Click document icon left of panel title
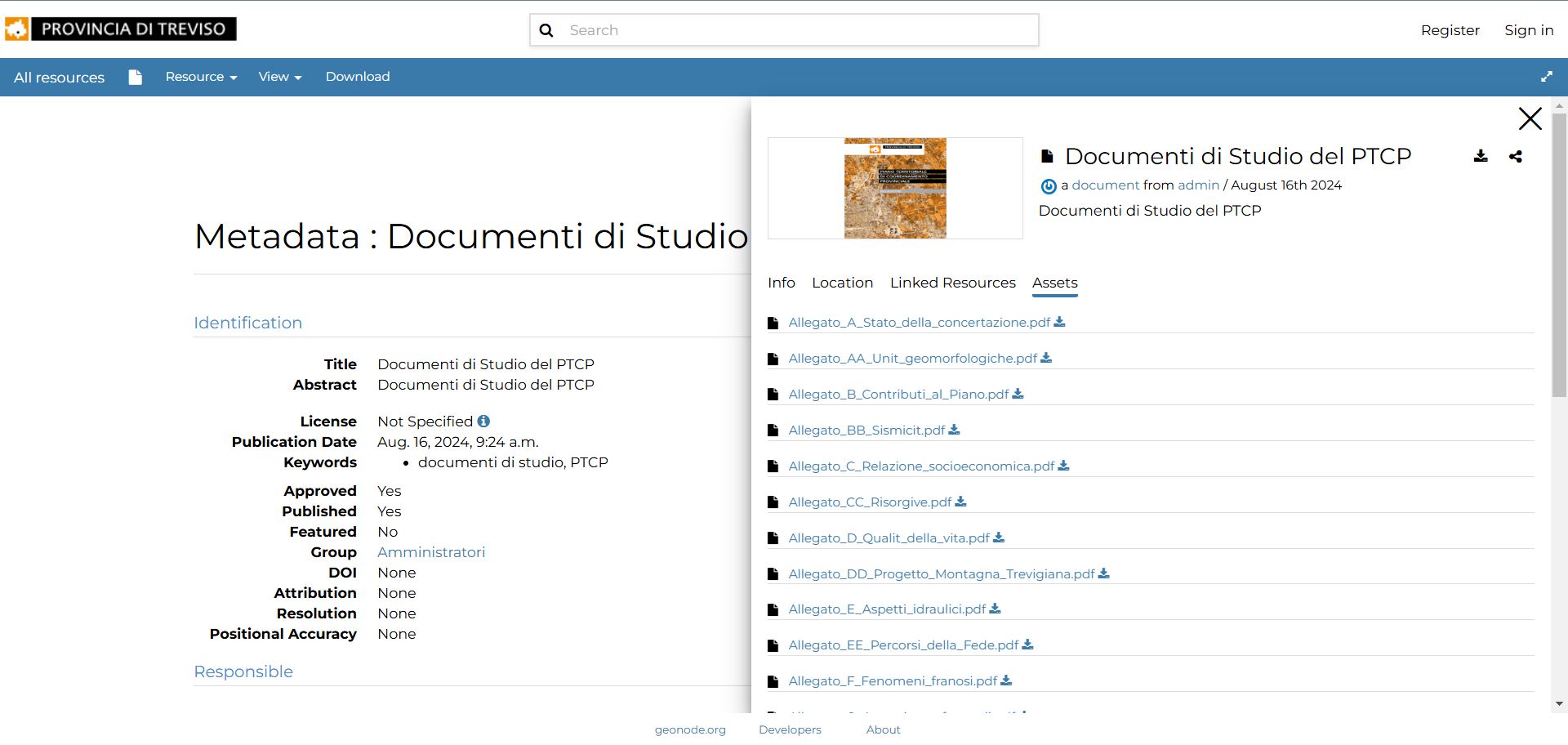This screenshot has height=745, width=1568. click(1047, 156)
